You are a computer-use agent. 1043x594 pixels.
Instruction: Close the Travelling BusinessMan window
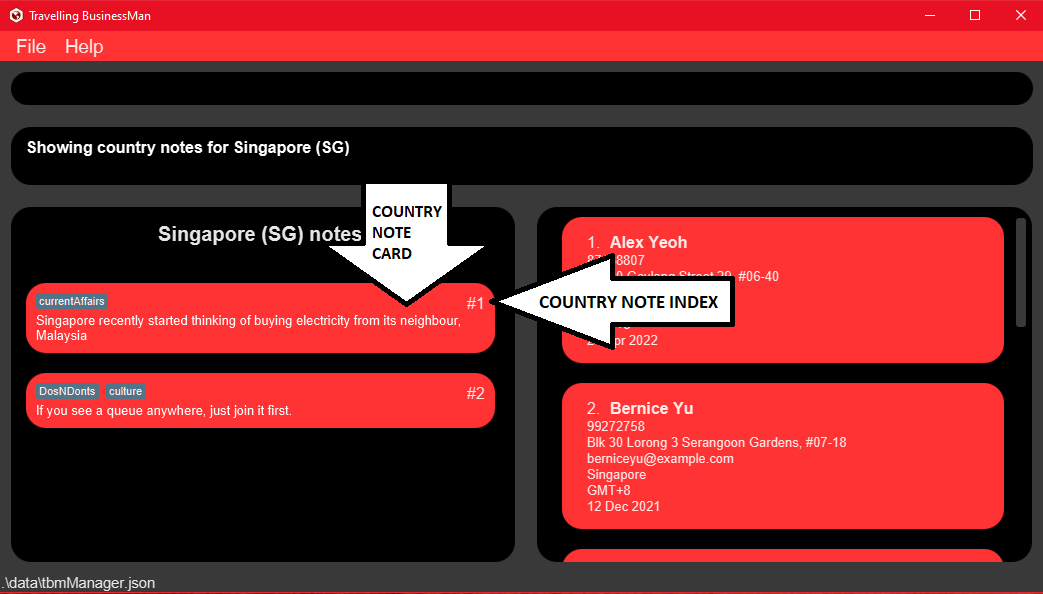coord(1020,15)
